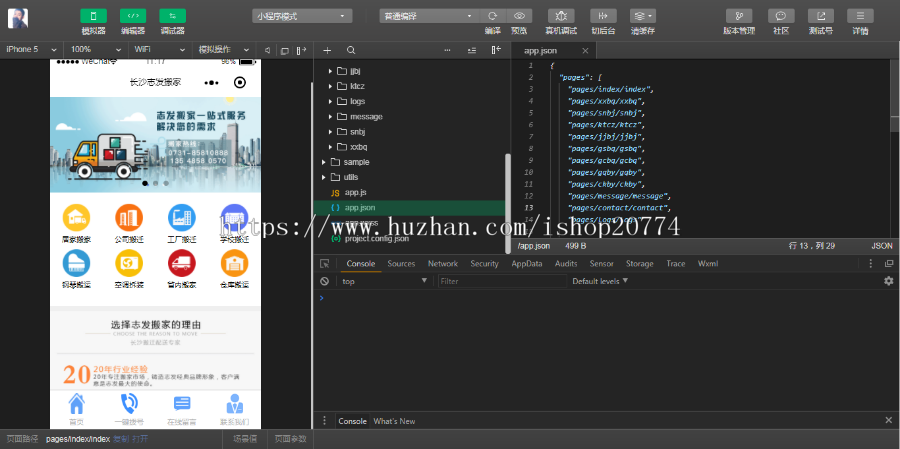Image resolution: width=900 pixels, height=449 pixels.
Task: Click the console Filter input field
Action: coord(502,281)
